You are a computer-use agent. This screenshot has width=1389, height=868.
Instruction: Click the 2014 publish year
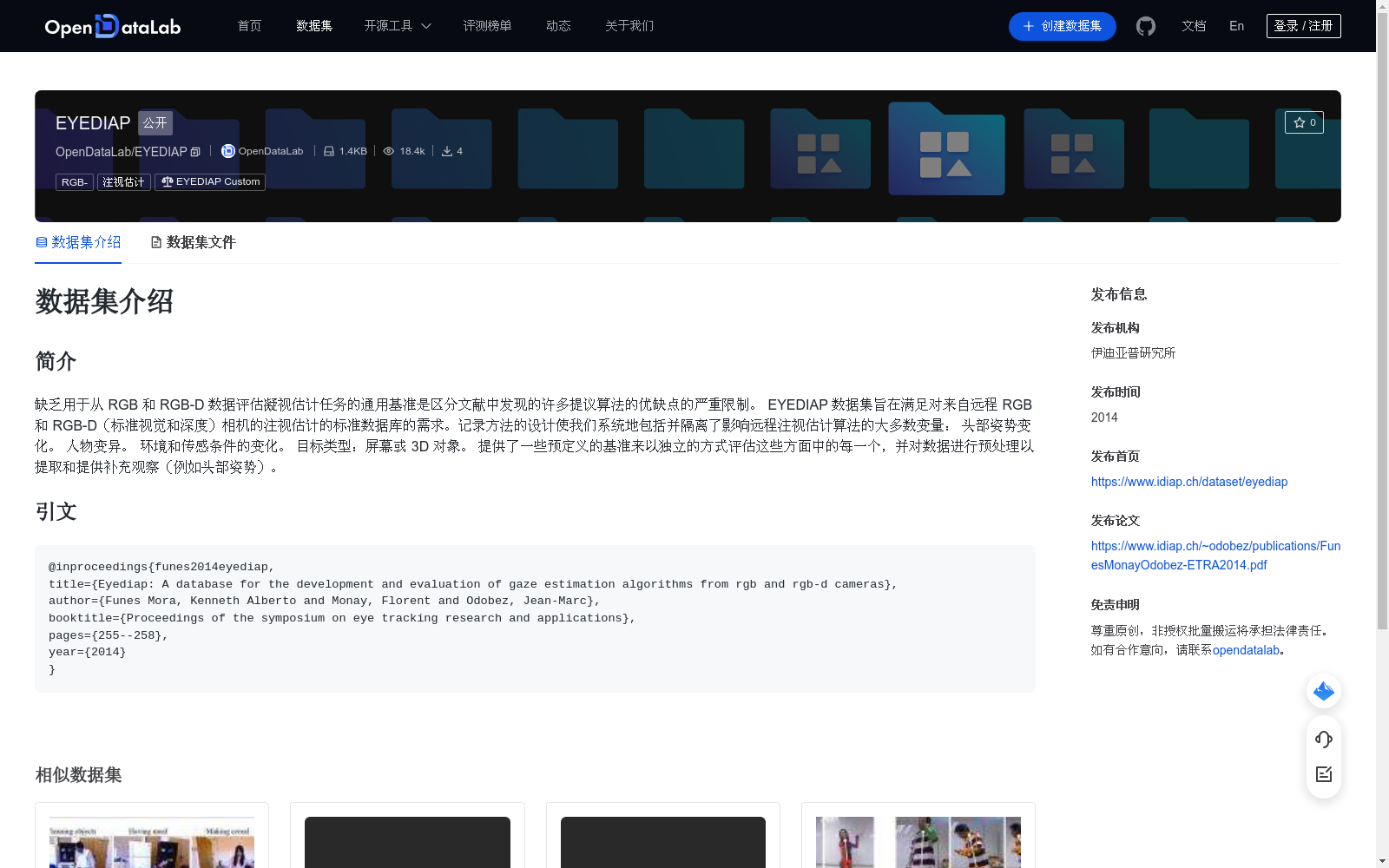(x=1104, y=418)
